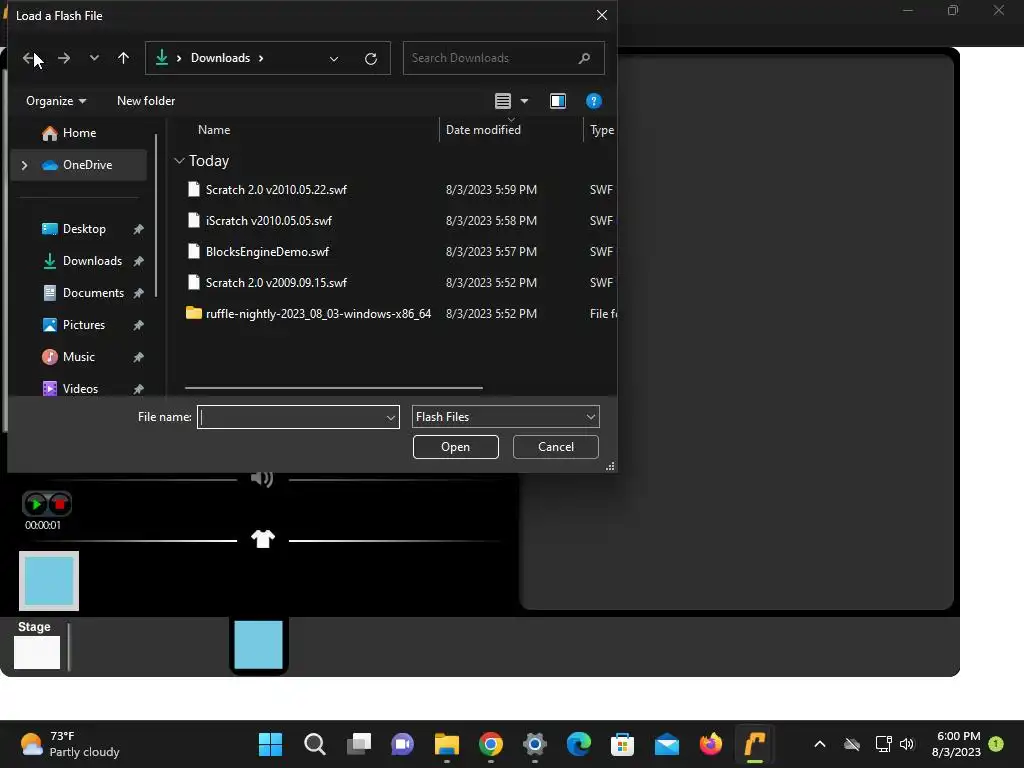Refresh the Downloads folder listing
1024x768 pixels.
[371, 59]
